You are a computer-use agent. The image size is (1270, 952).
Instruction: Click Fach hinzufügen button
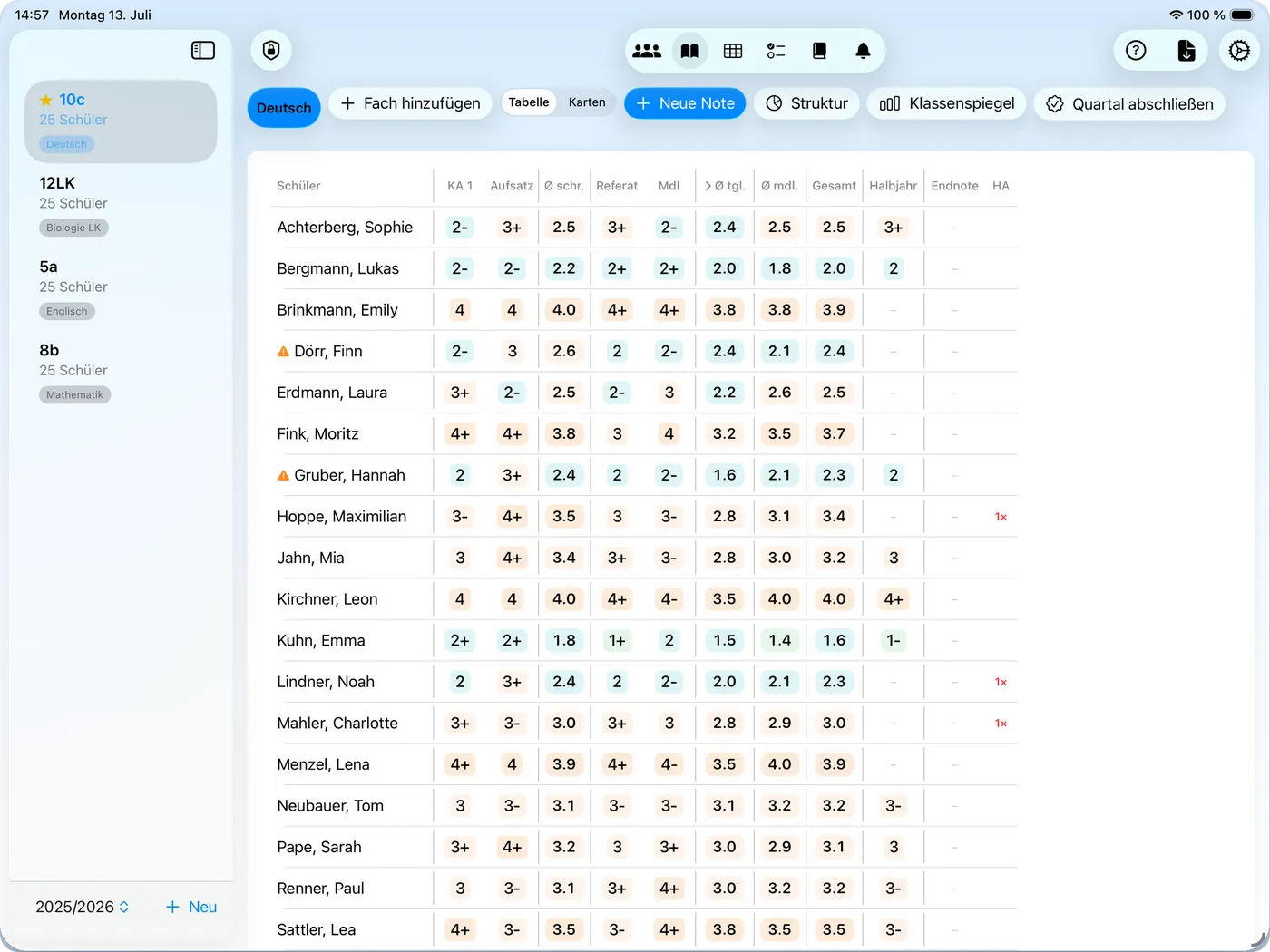410,103
